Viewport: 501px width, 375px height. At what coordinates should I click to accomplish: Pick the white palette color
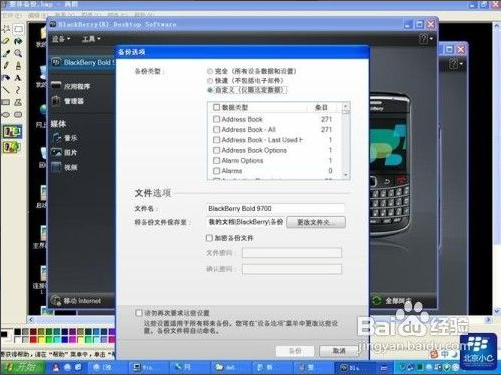point(18,340)
